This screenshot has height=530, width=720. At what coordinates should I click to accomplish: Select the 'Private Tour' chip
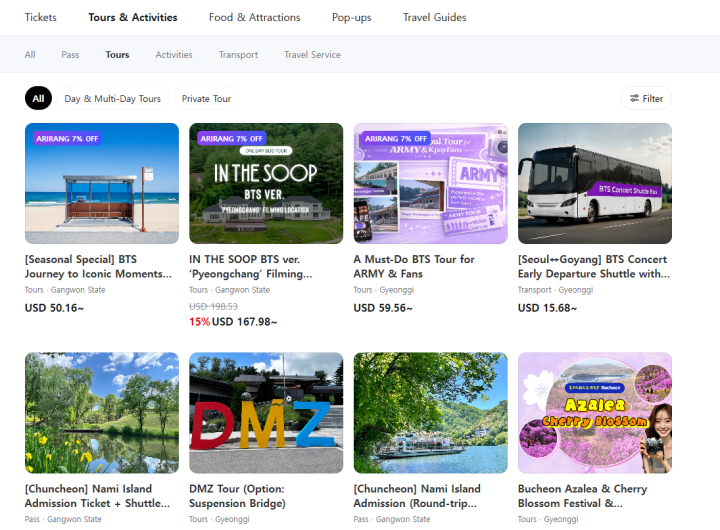(207, 99)
